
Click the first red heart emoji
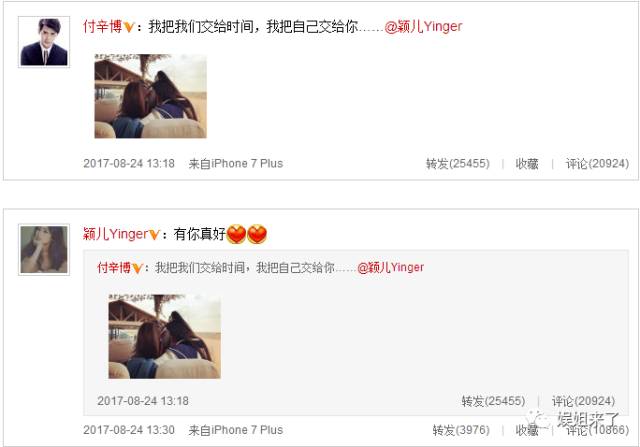coord(236,234)
